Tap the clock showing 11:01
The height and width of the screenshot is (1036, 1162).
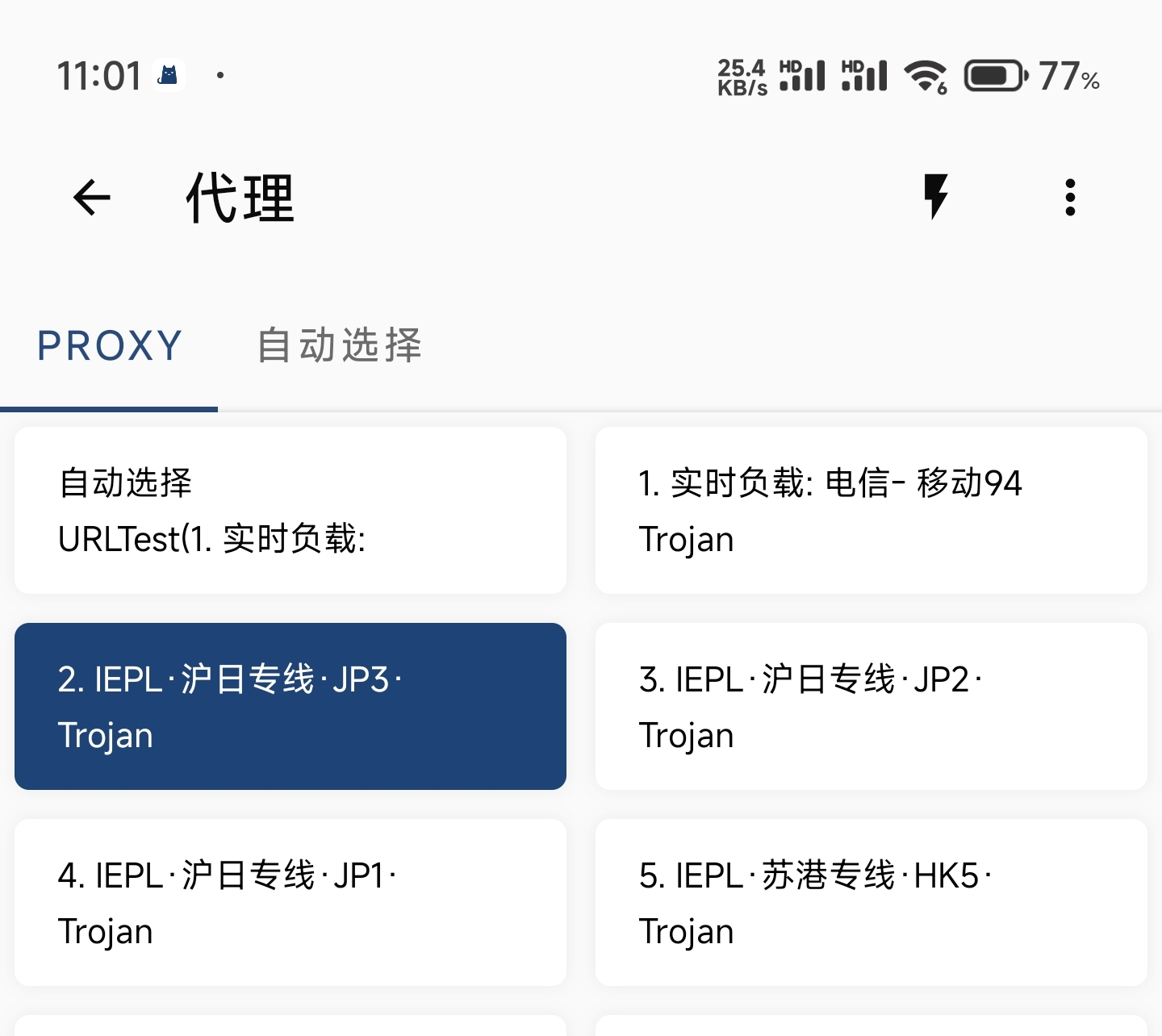click(99, 77)
